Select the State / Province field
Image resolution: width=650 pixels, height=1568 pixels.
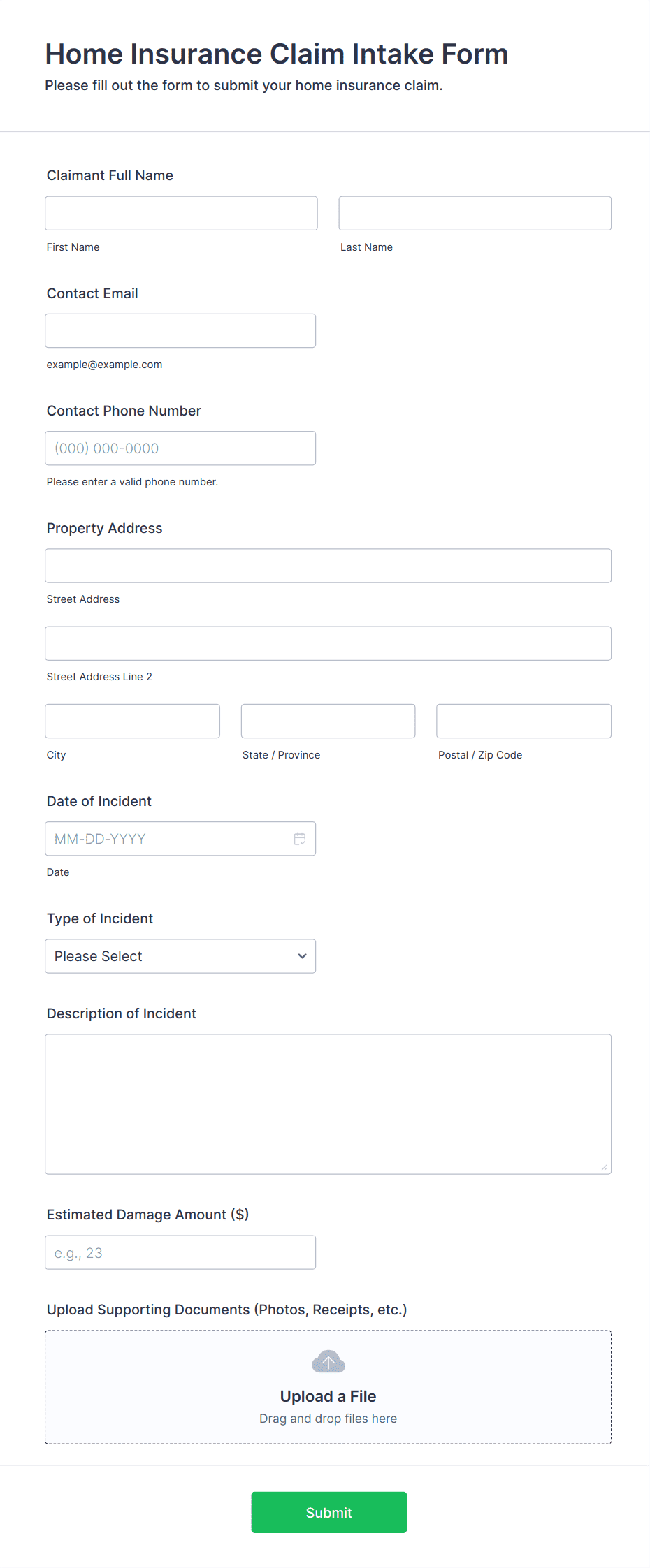[327, 721]
